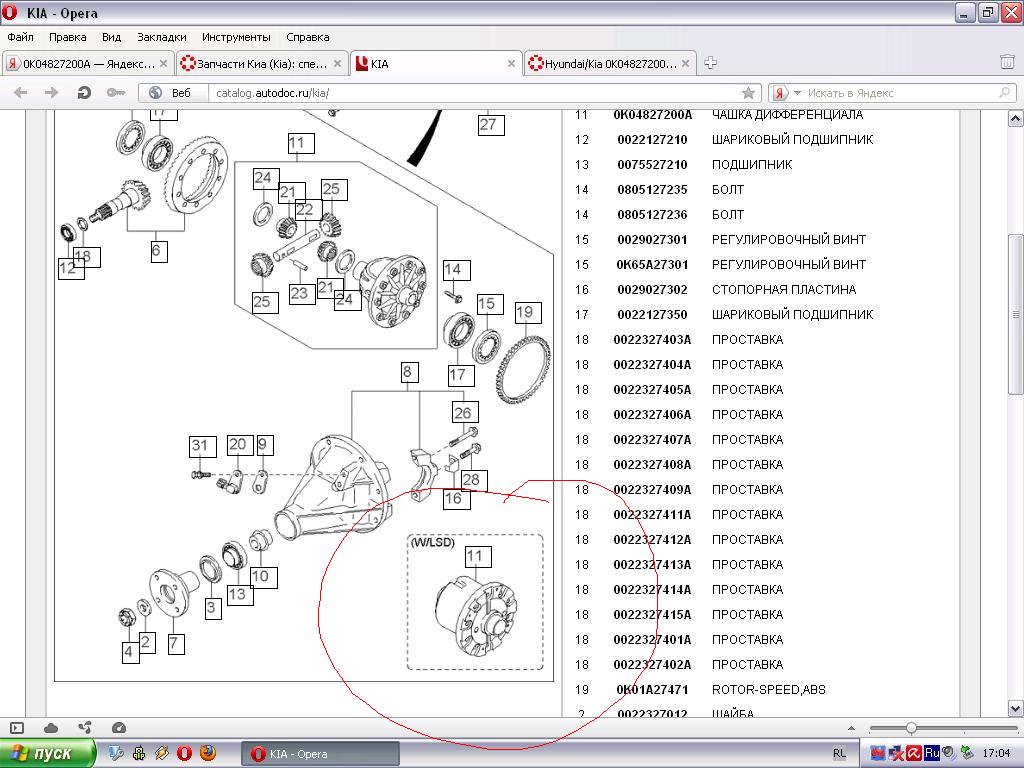Open the Закладки menu
This screenshot has width=1024, height=768.
click(x=161, y=37)
